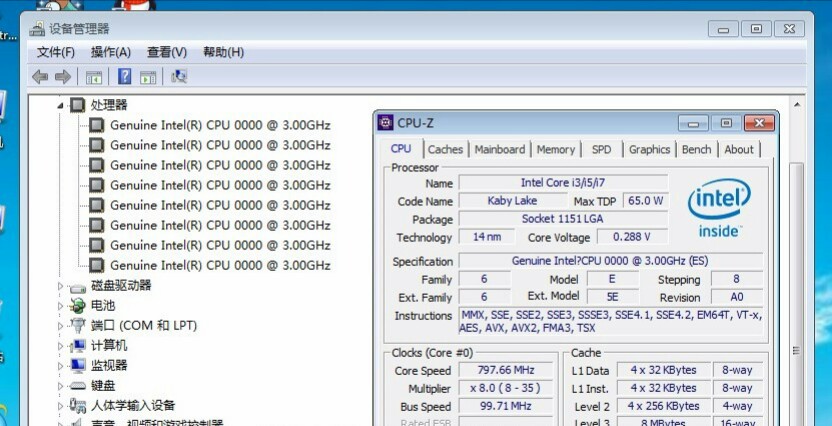The image size is (832, 426).
Task: Expand the 人体学输入设备 node
Action: [60, 406]
